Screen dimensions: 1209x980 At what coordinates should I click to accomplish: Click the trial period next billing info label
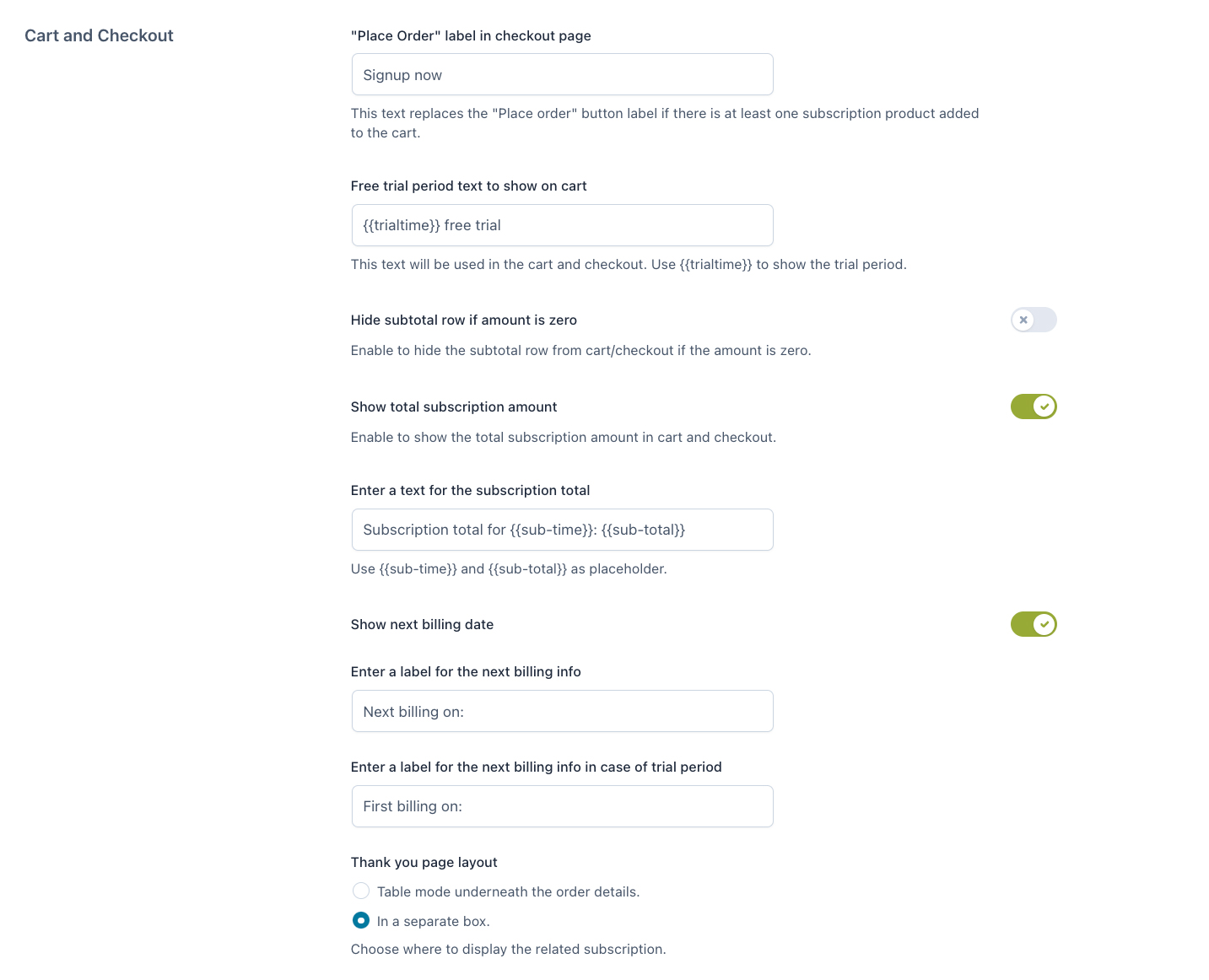(x=536, y=767)
